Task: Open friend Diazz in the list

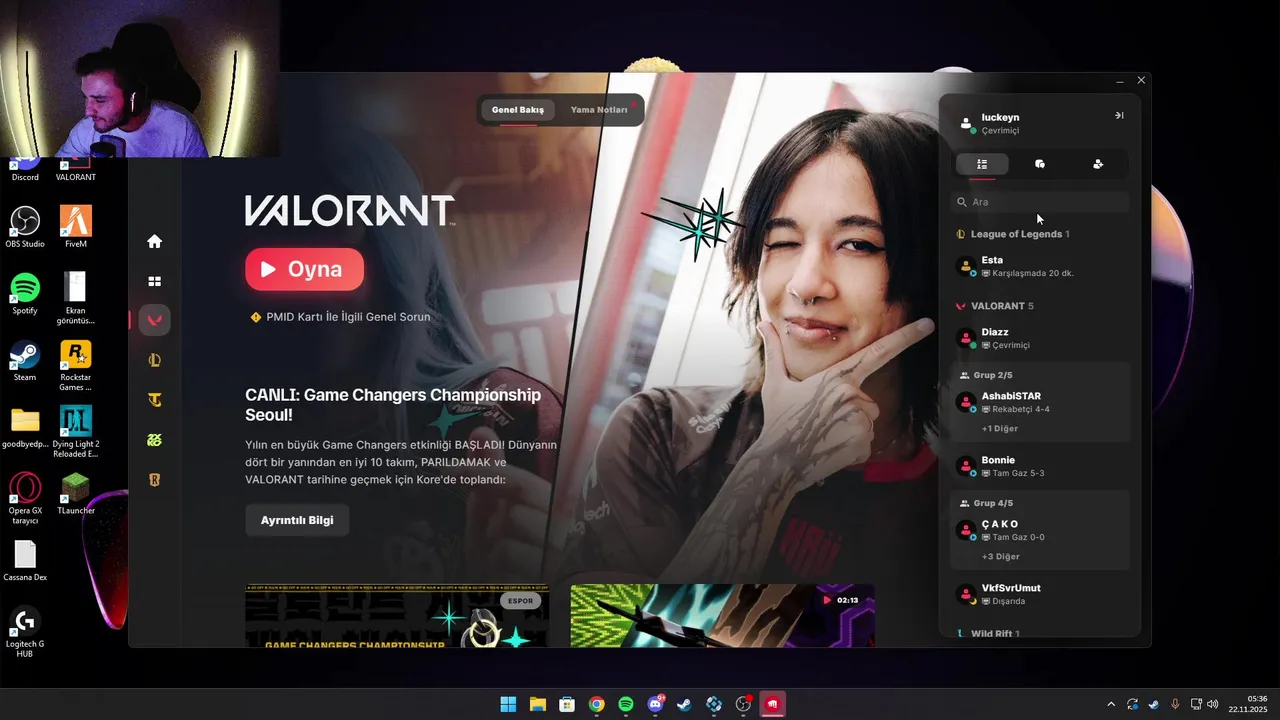Action: pyautogui.click(x=1040, y=338)
